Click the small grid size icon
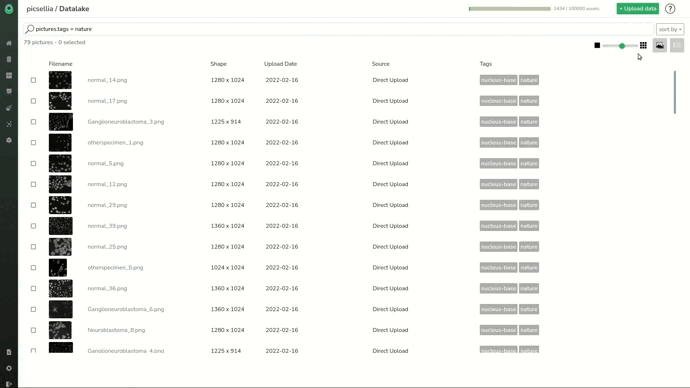Screen dimensions: 690x388 [x=643, y=45]
